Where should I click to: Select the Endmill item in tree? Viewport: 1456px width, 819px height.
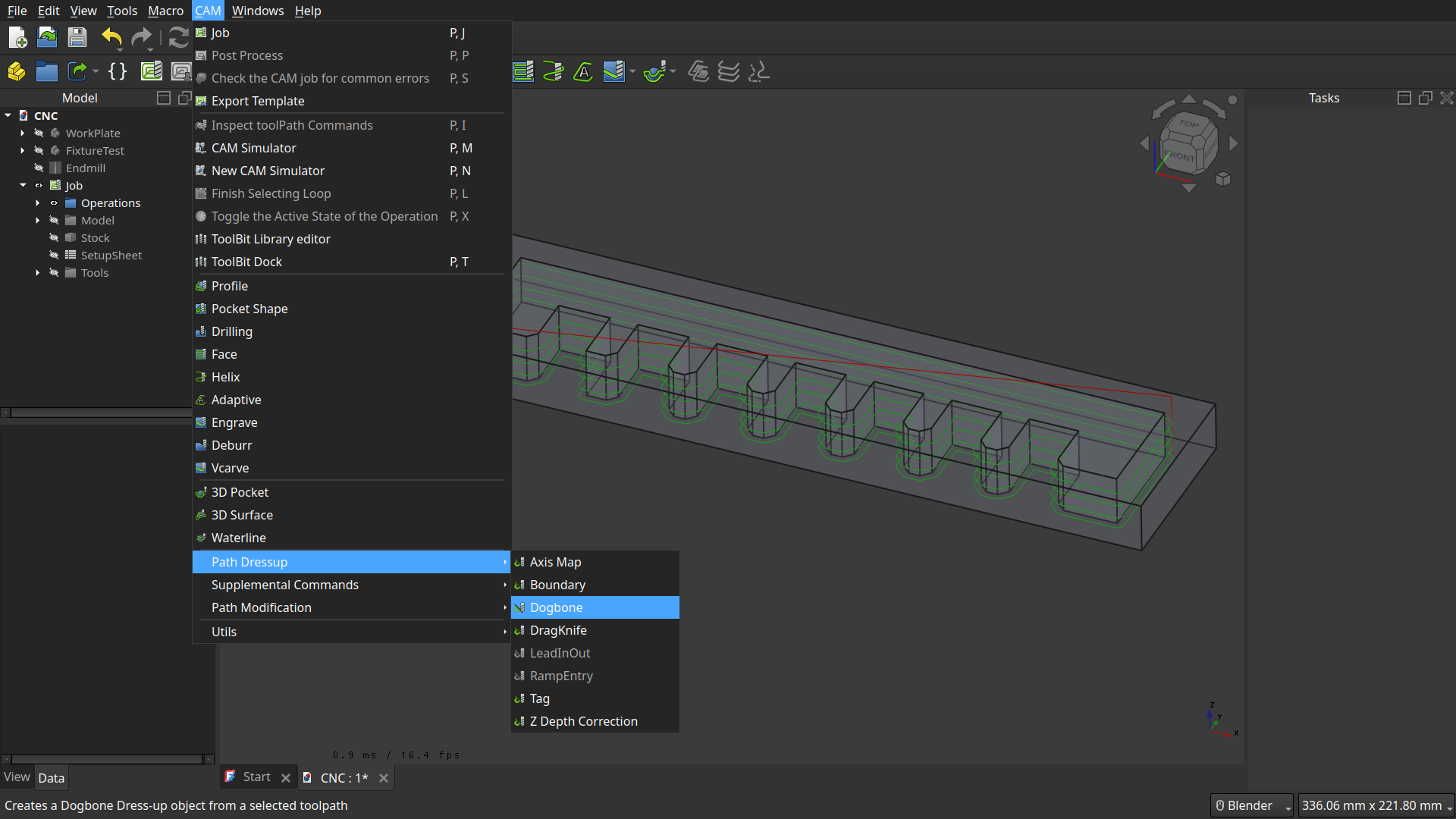tap(85, 168)
